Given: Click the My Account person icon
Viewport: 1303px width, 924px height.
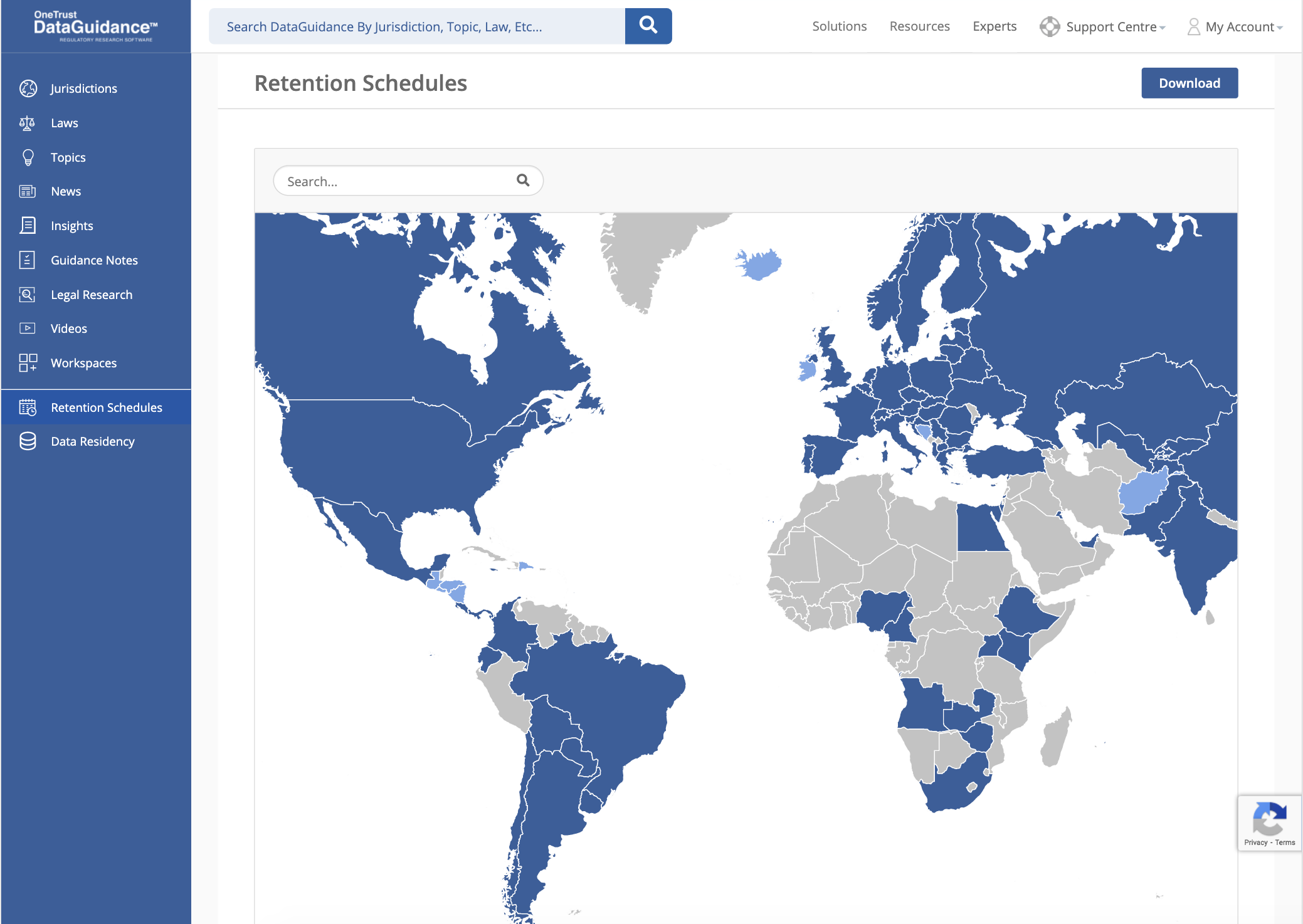Looking at the screenshot, I should [x=1193, y=27].
